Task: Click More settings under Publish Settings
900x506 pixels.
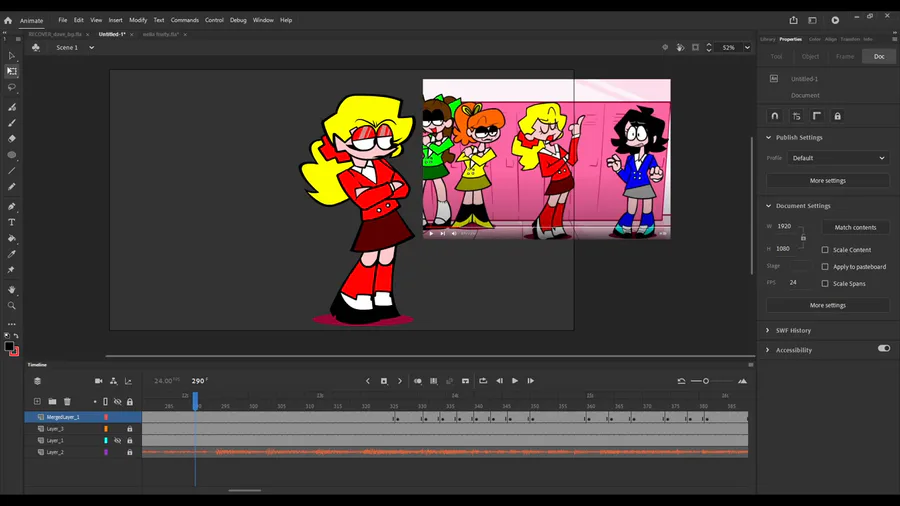Action: pyautogui.click(x=828, y=181)
